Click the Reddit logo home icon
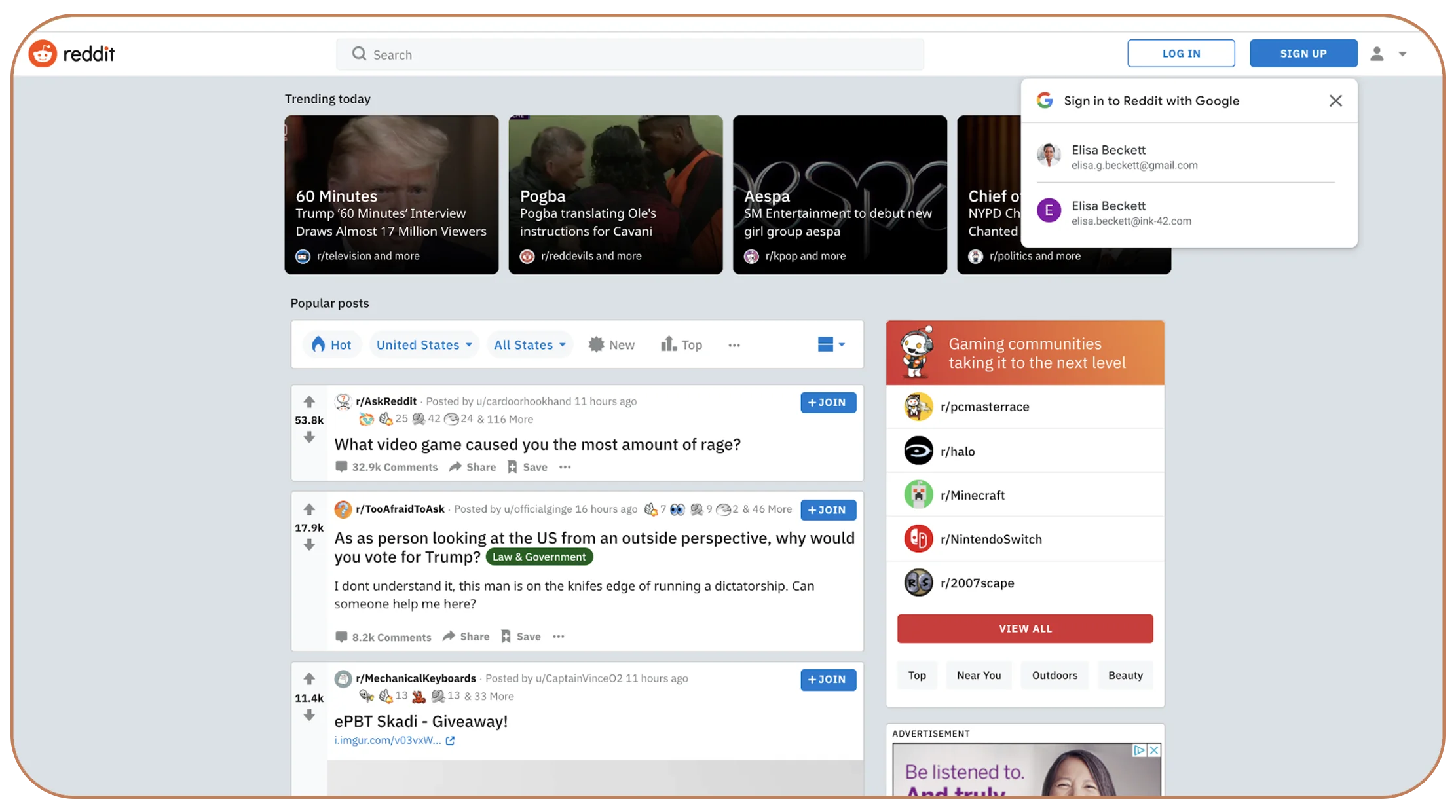The width and height of the screenshot is (1456, 812). click(x=43, y=54)
